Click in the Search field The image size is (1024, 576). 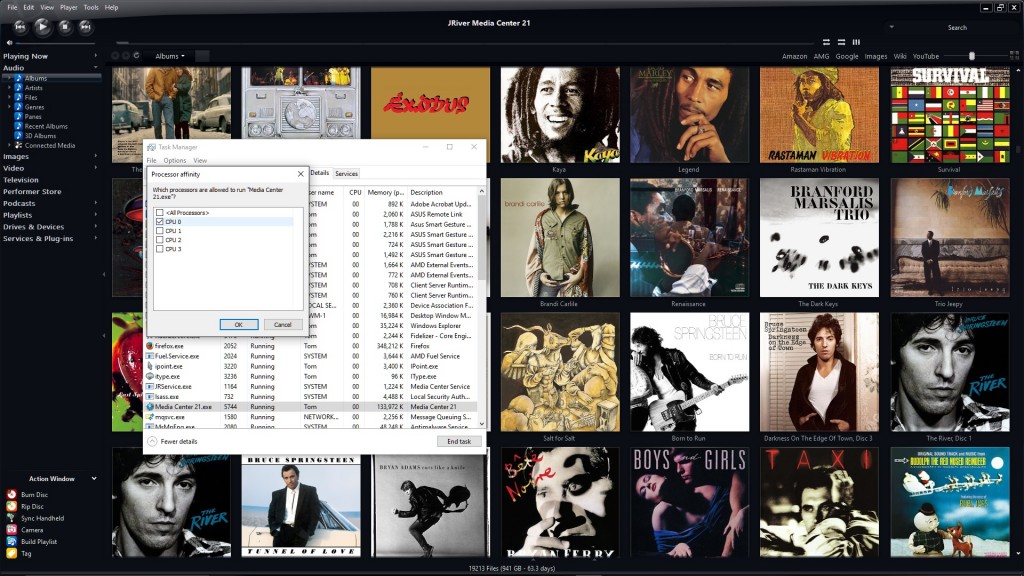956,27
